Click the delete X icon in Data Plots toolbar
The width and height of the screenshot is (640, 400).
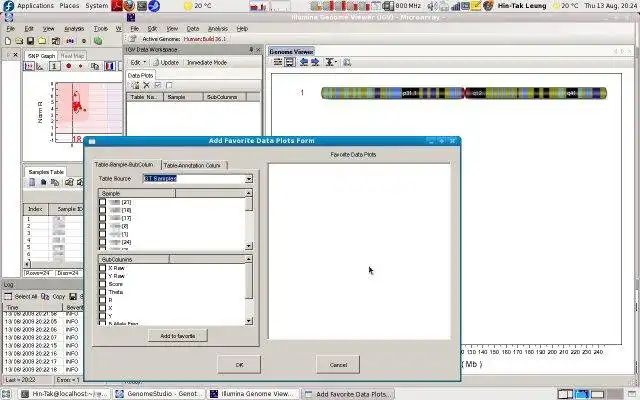147,85
